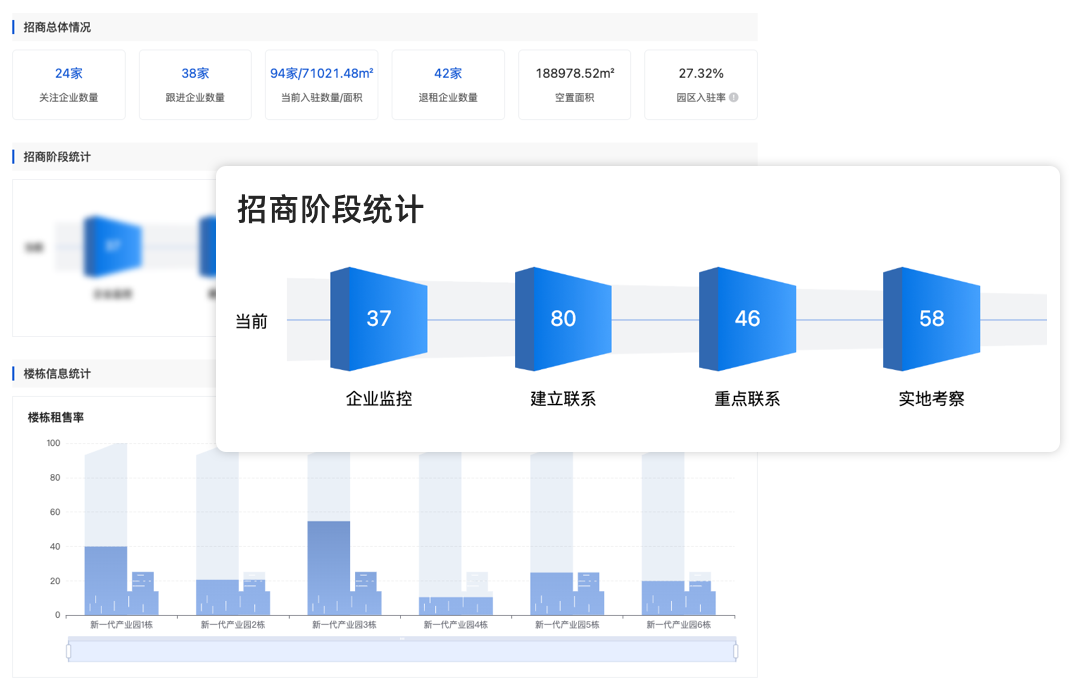Image resolution: width=1080 pixels, height=690 pixels.
Task: Select the 重点联系 funnel segment showing 46
Action: tap(747, 318)
